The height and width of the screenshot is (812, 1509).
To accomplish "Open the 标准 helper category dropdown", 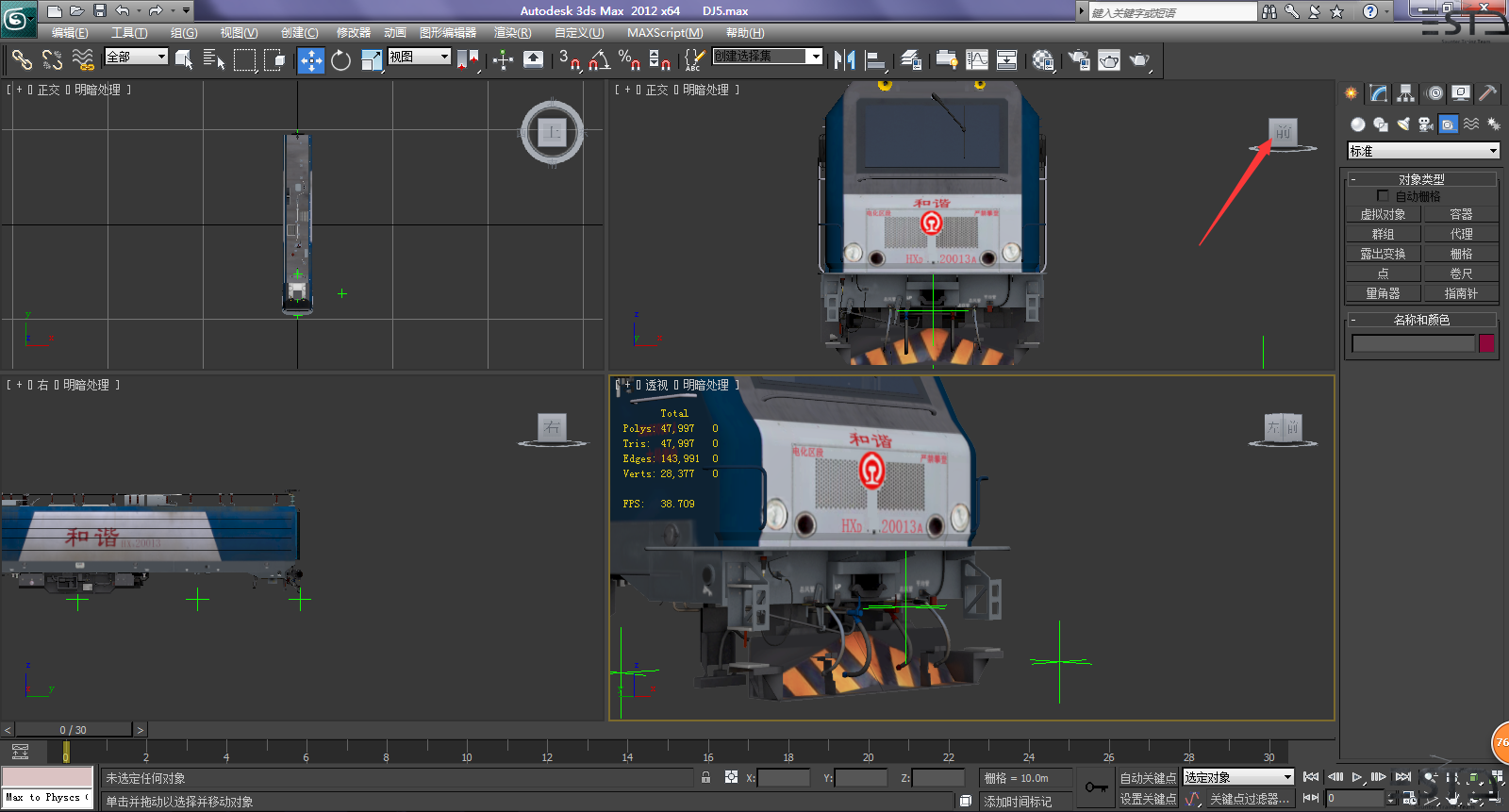I will [x=1423, y=151].
